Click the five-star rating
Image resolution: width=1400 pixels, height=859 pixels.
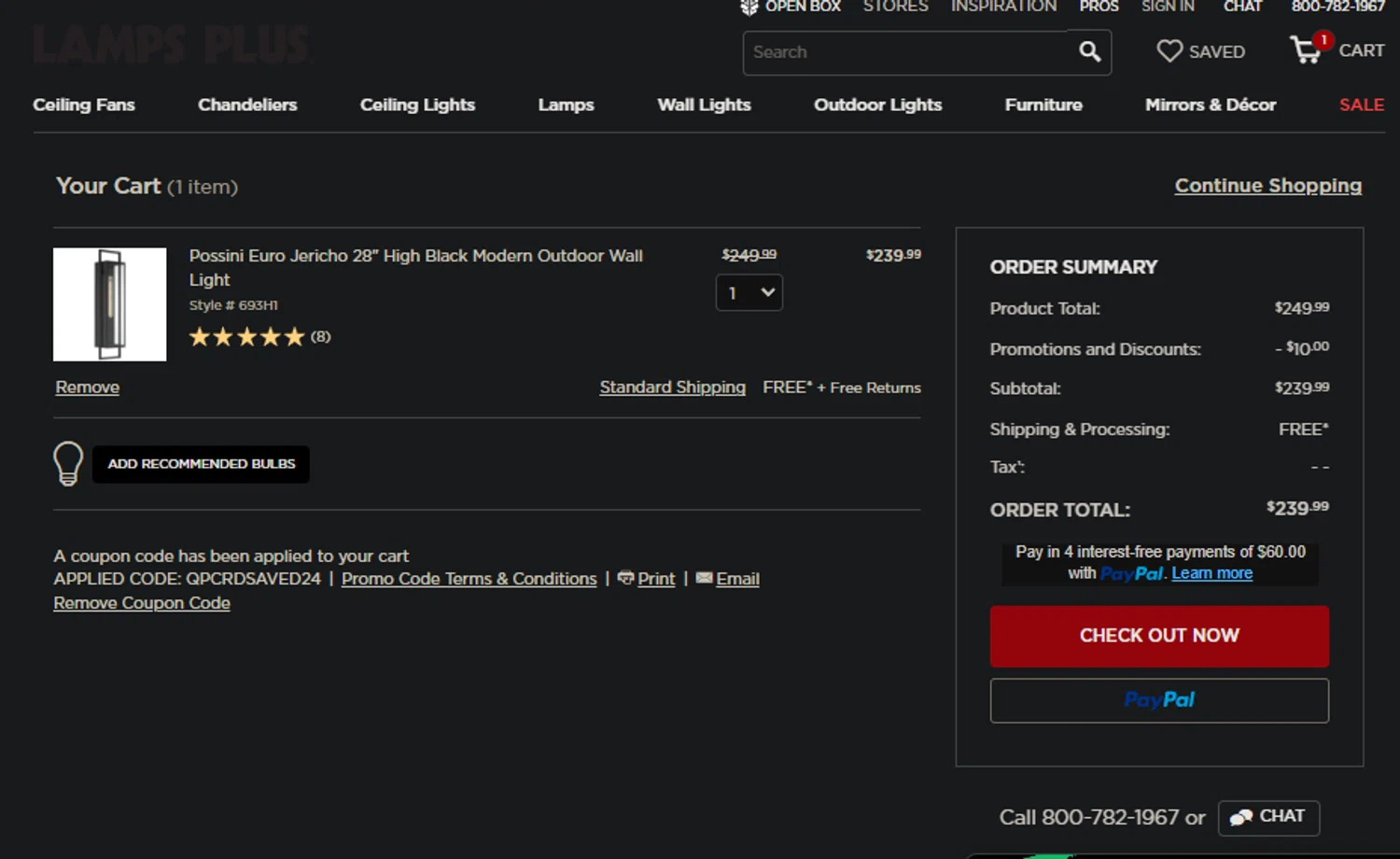tap(247, 337)
